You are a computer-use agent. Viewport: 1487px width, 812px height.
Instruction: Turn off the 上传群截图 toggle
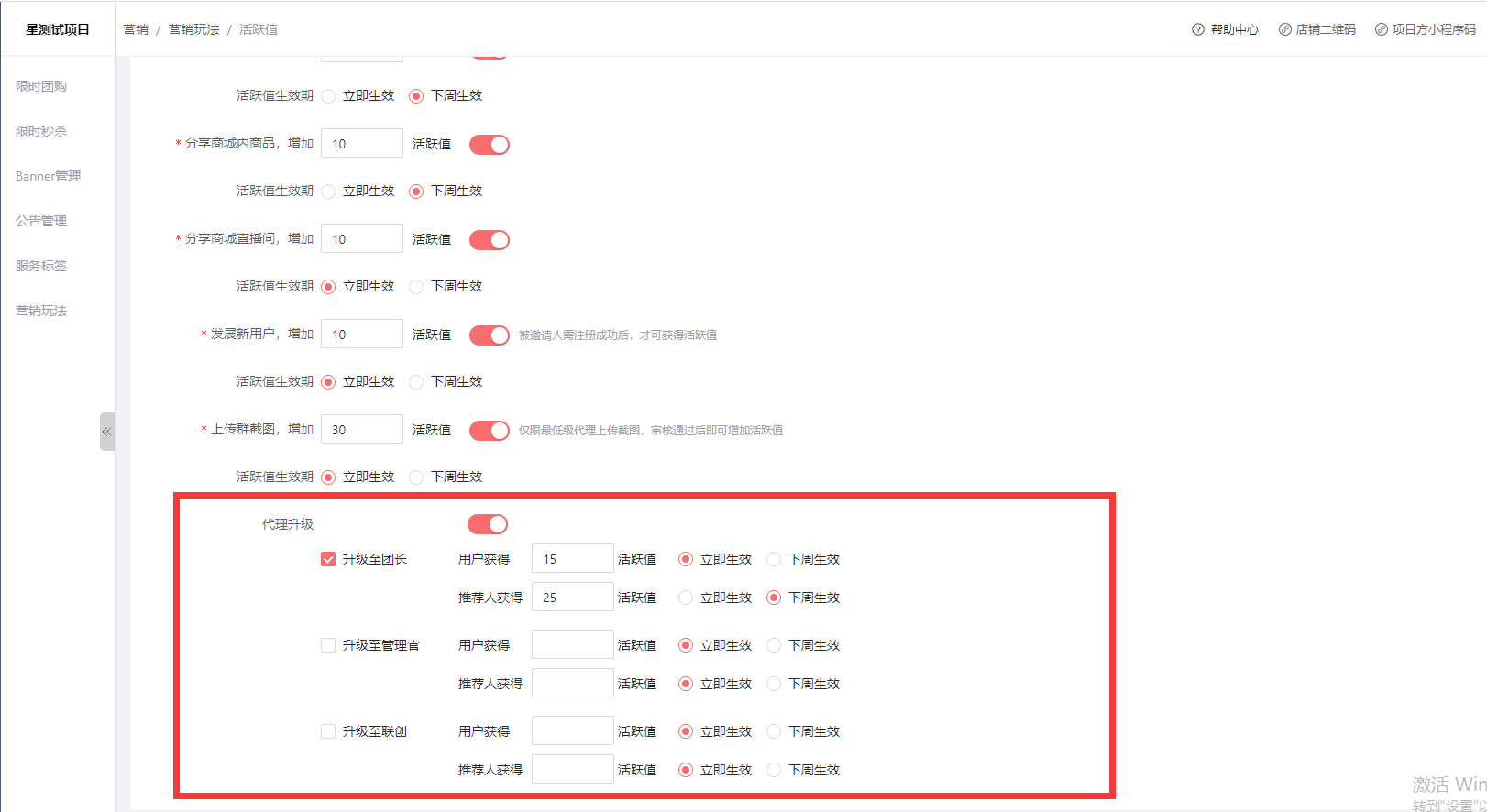490,431
